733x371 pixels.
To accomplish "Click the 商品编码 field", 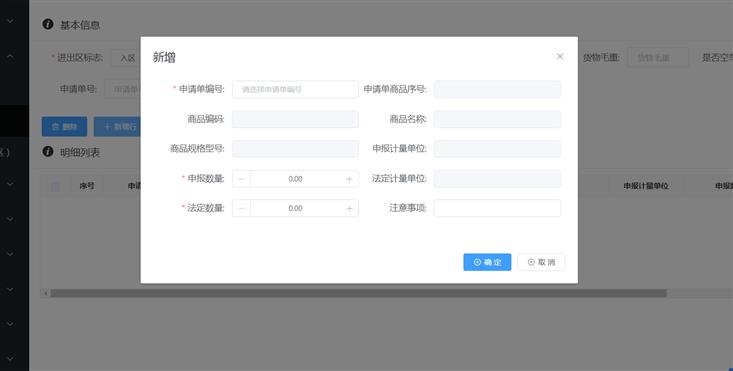I will coord(295,119).
